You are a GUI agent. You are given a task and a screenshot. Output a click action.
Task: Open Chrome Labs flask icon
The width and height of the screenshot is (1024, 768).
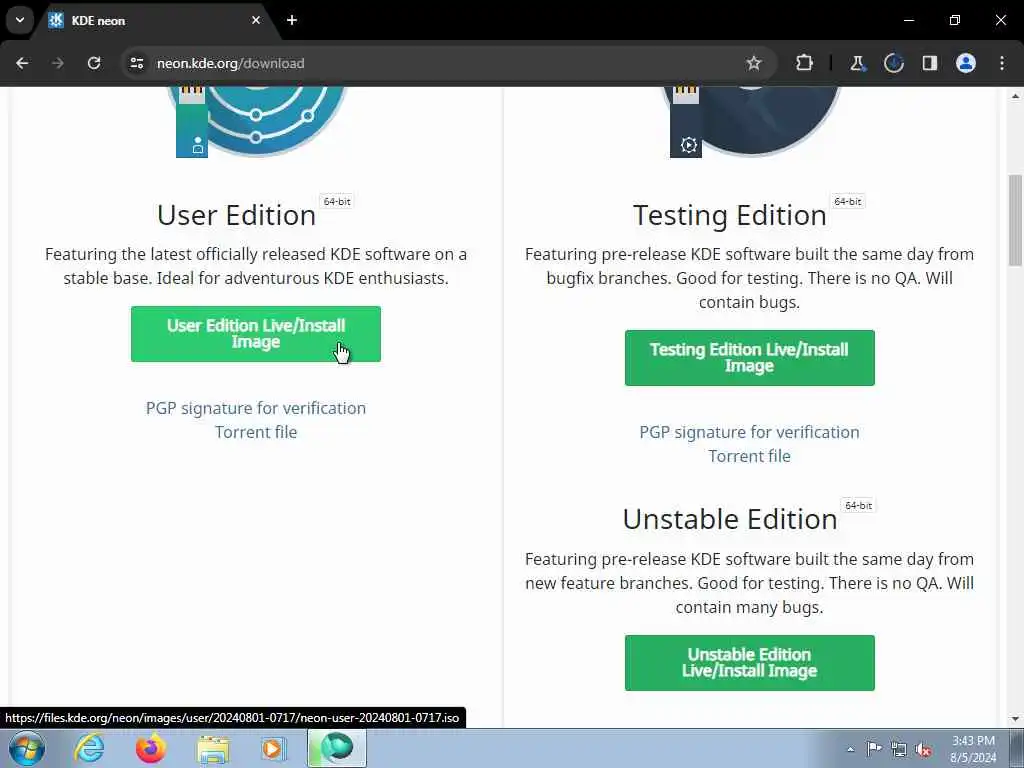[x=857, y=63]
